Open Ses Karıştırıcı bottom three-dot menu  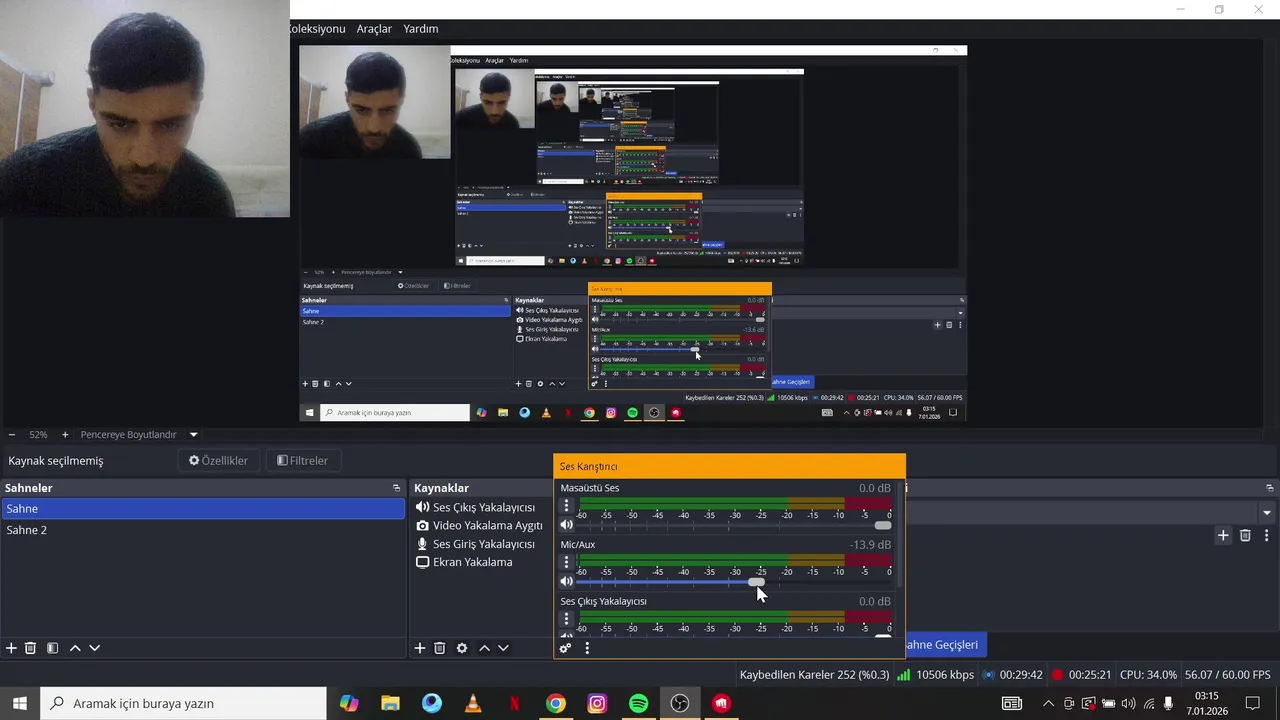[587, 648]
